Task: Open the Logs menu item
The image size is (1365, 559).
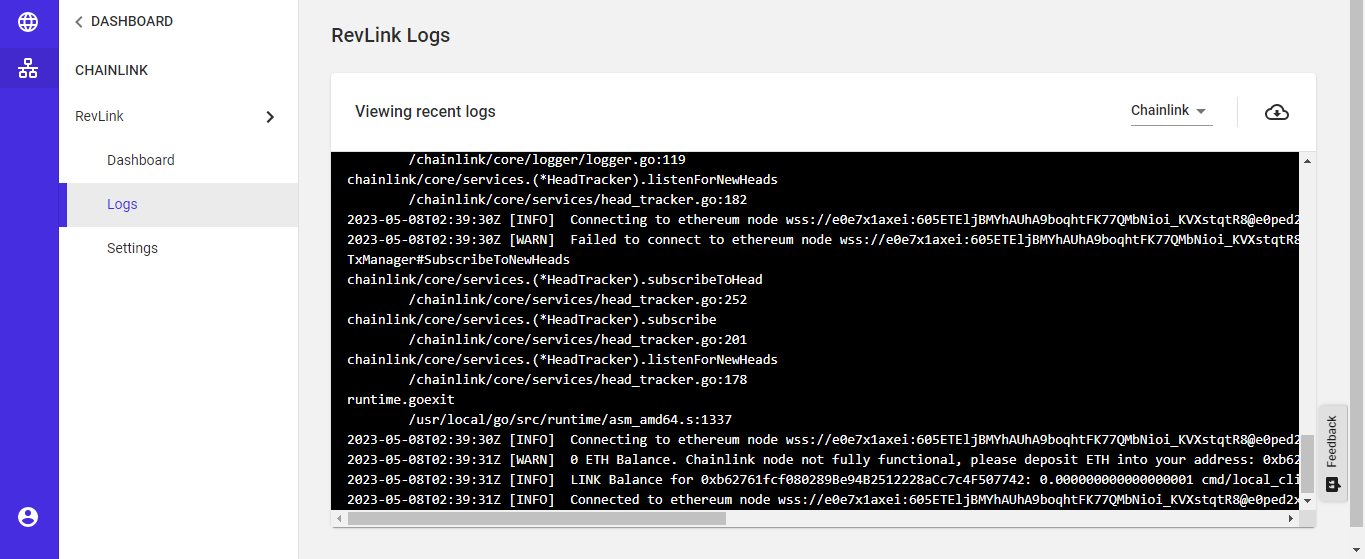Action: pos(178,204)
